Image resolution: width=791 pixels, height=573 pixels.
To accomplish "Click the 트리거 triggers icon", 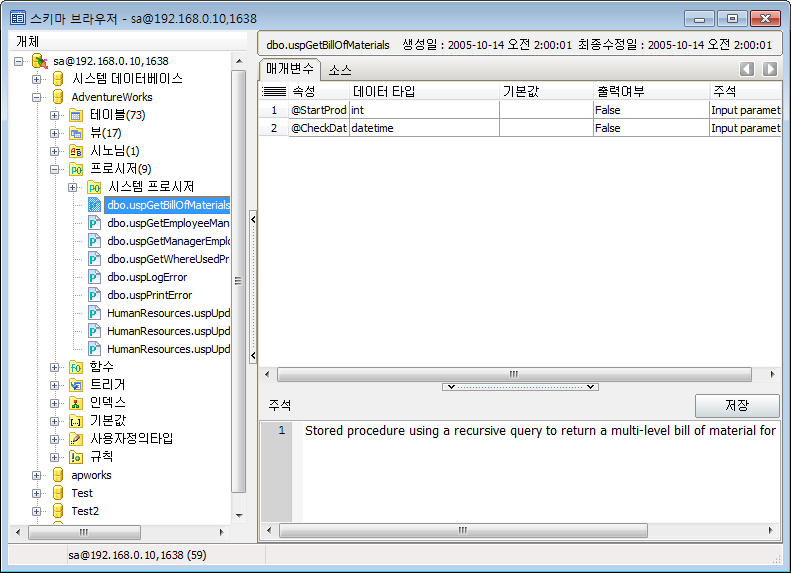I will pyautogui.click(x=76, y=385).
